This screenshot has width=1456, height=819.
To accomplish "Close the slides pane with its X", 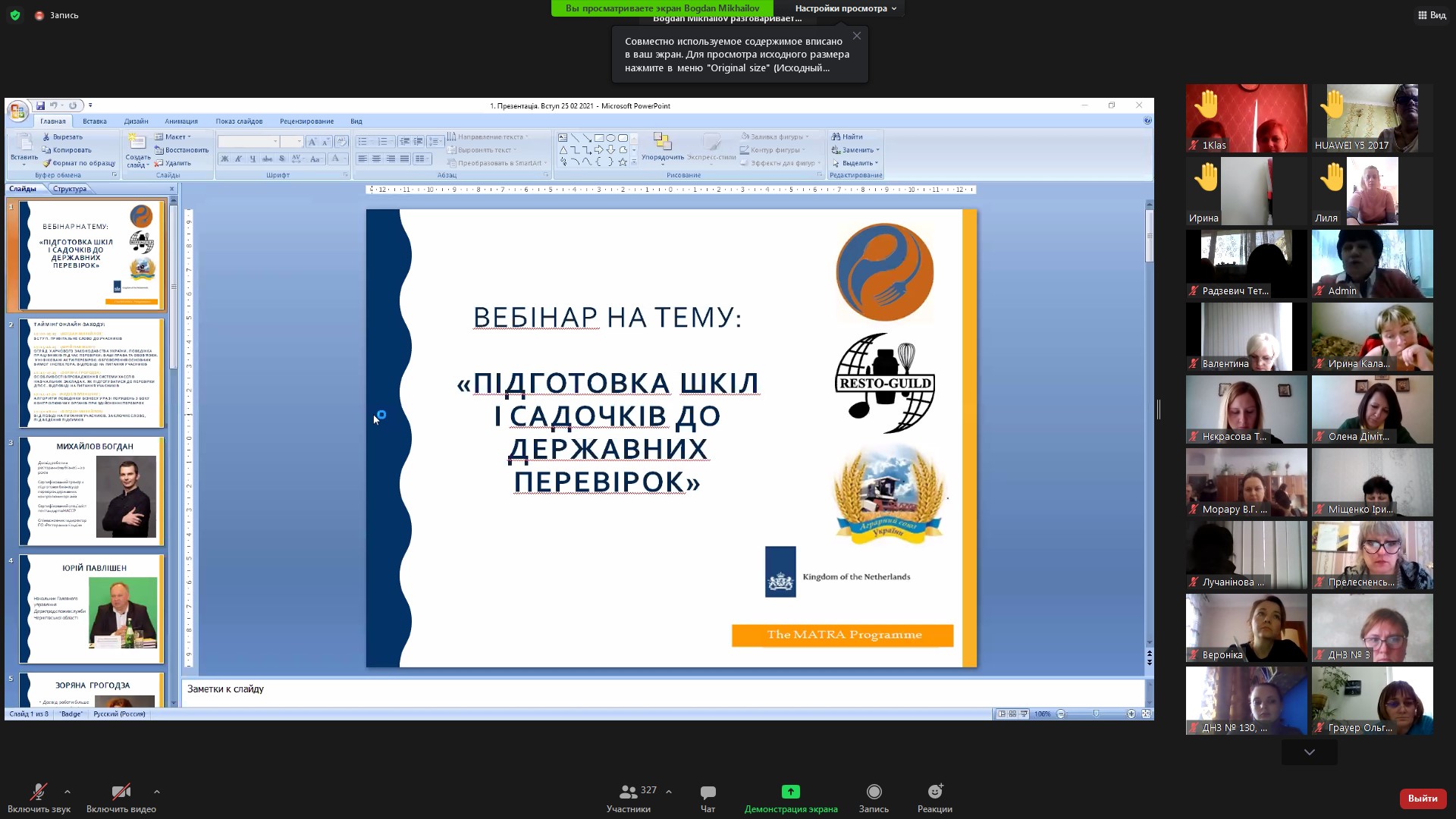I will click(171, 189).
